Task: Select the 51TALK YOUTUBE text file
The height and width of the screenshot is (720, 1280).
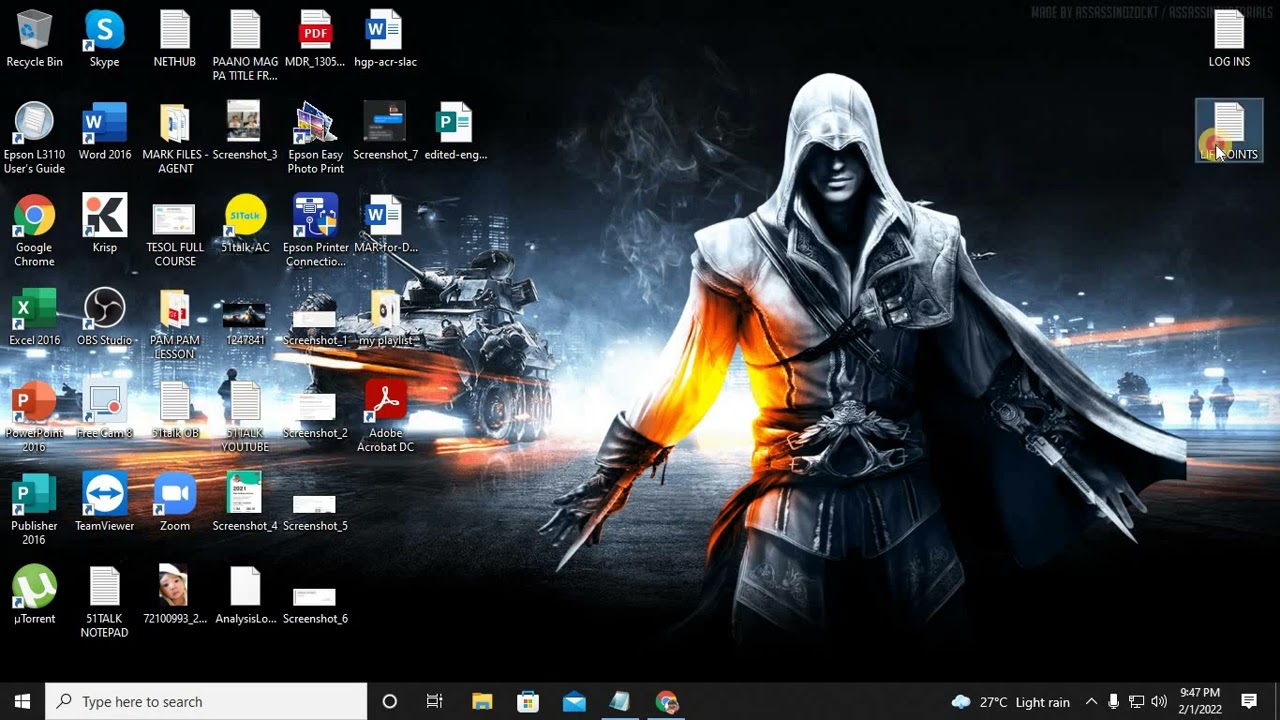Action: (245, 418)
